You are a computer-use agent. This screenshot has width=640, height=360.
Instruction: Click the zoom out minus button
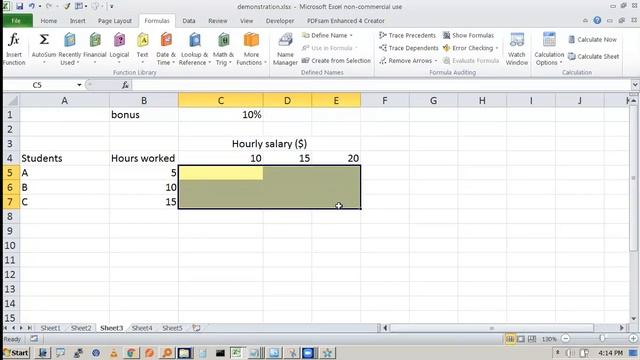coord(565,339)
